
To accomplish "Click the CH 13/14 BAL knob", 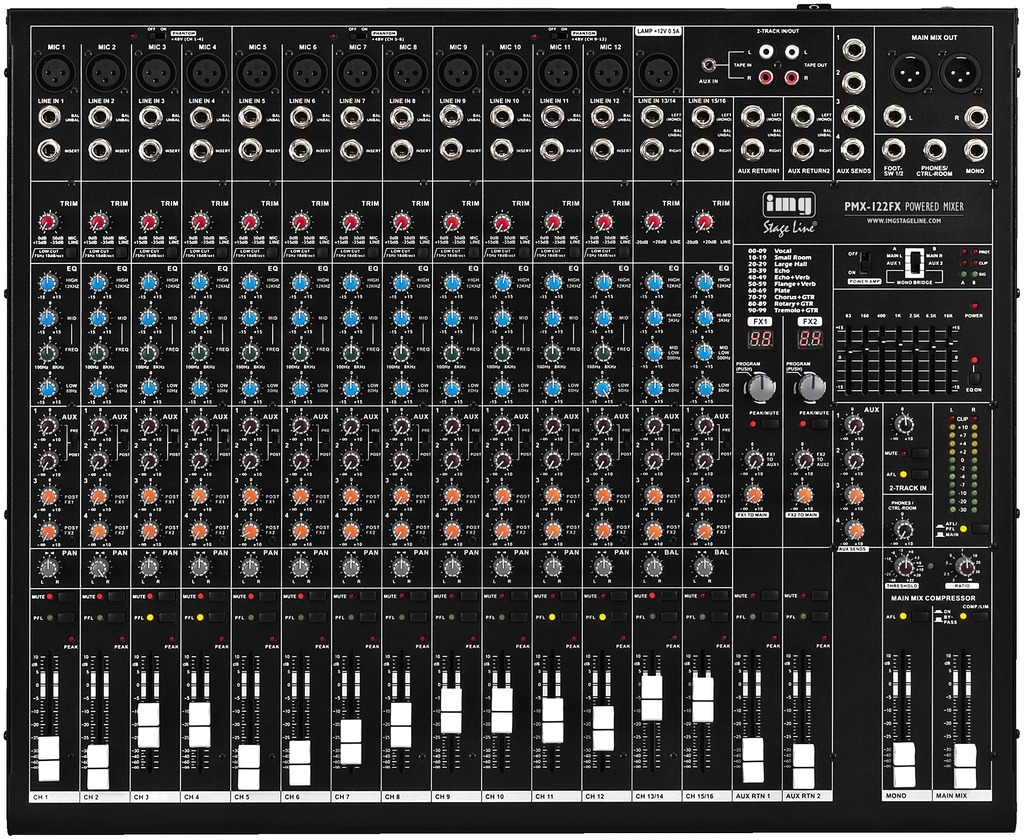I will pos(654,568).
